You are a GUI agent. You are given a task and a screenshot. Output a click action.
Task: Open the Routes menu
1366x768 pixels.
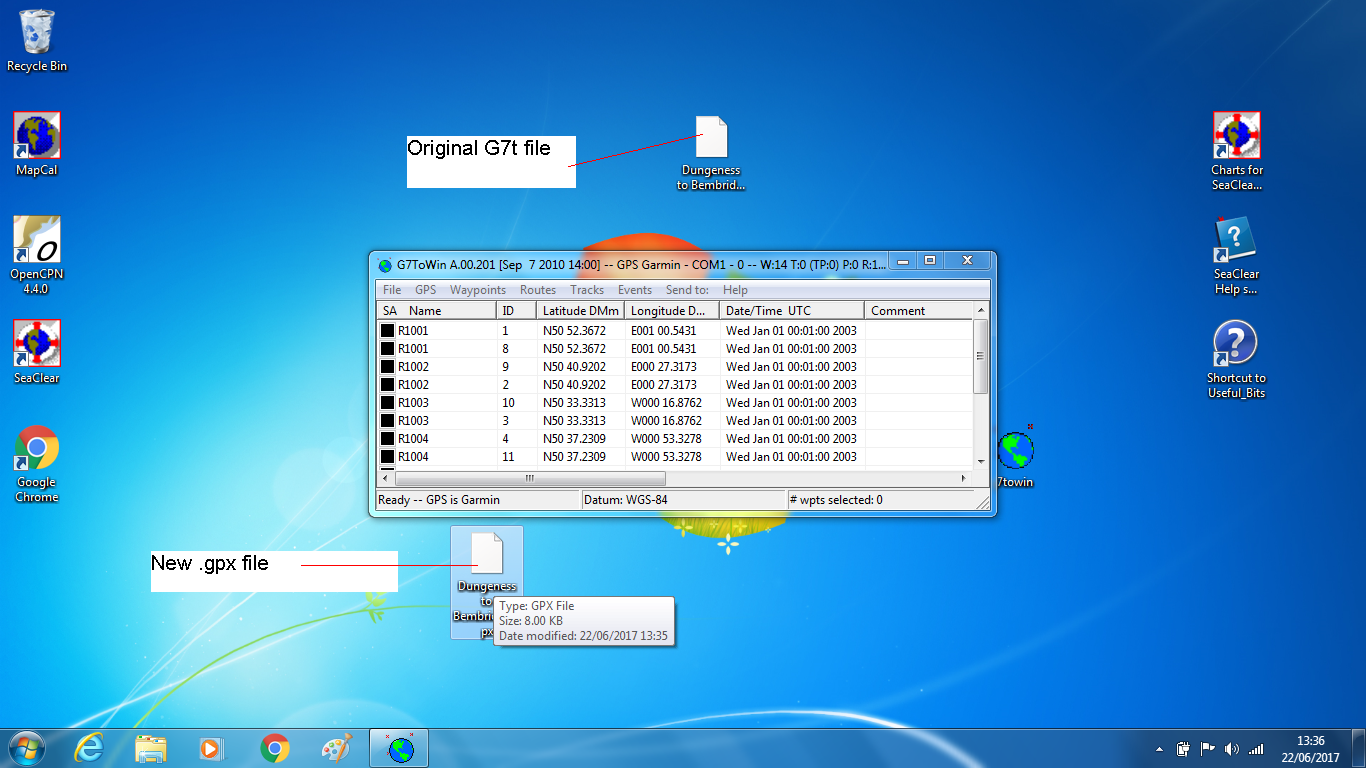[x=538, y=290]
